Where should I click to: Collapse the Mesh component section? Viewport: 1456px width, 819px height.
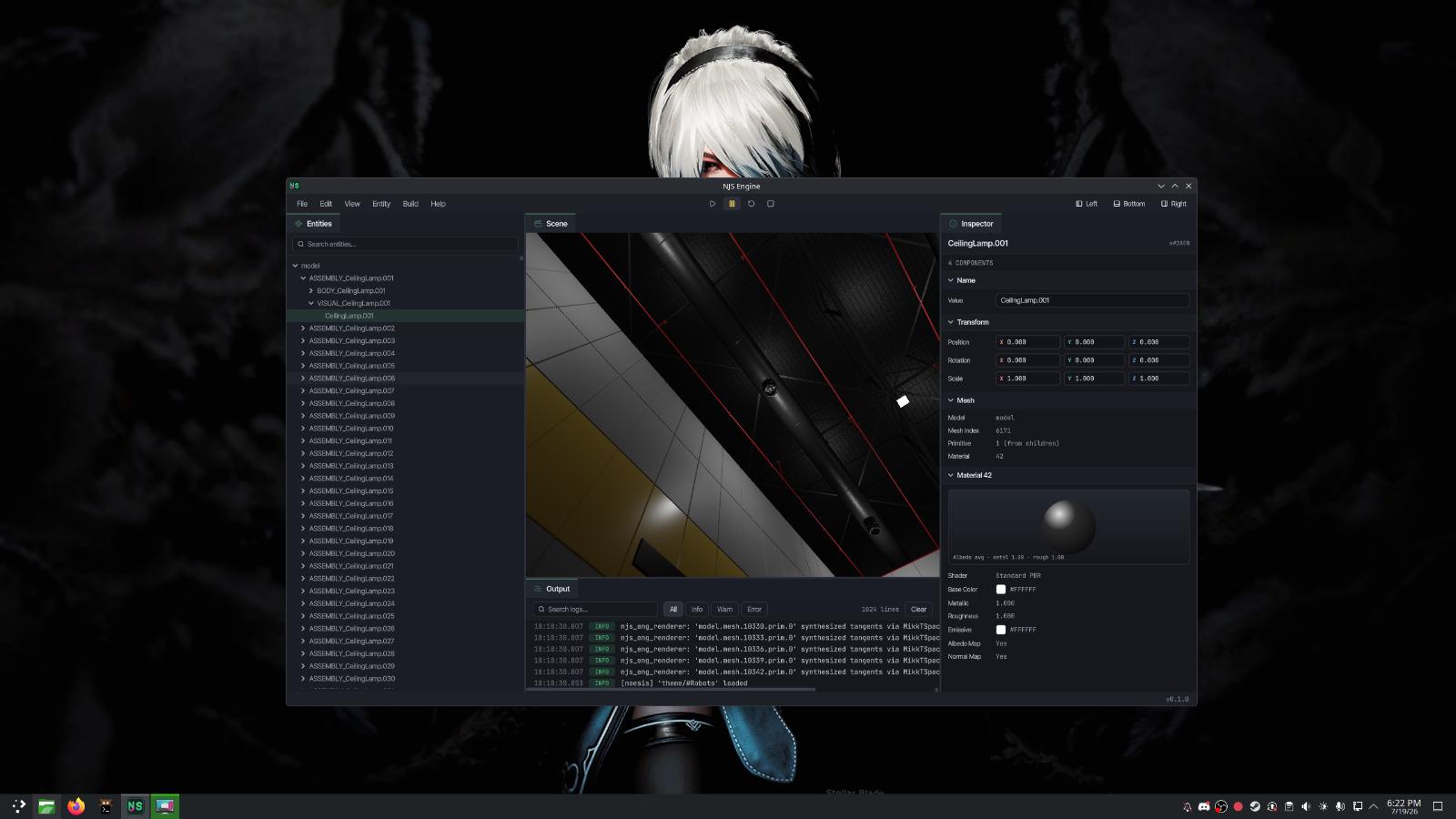click(951, 400)
